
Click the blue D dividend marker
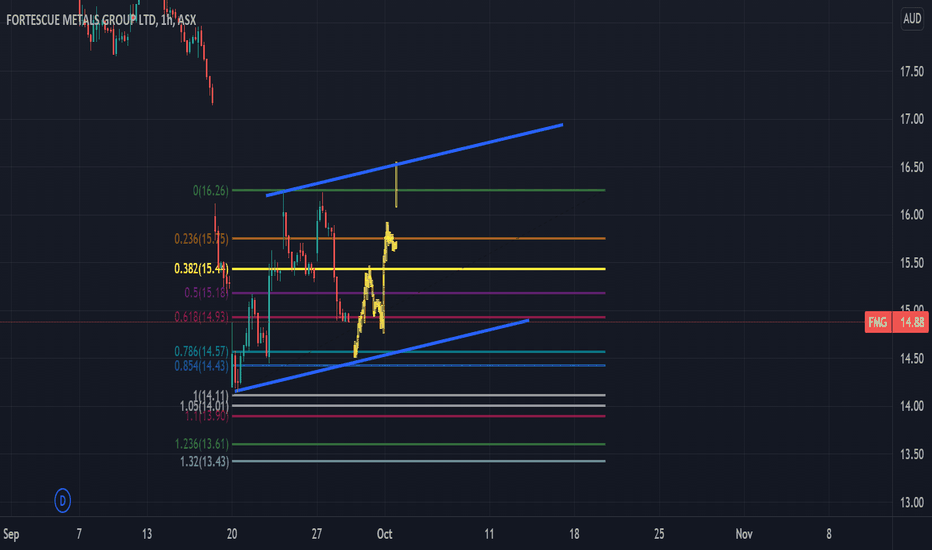coord(62,501)
